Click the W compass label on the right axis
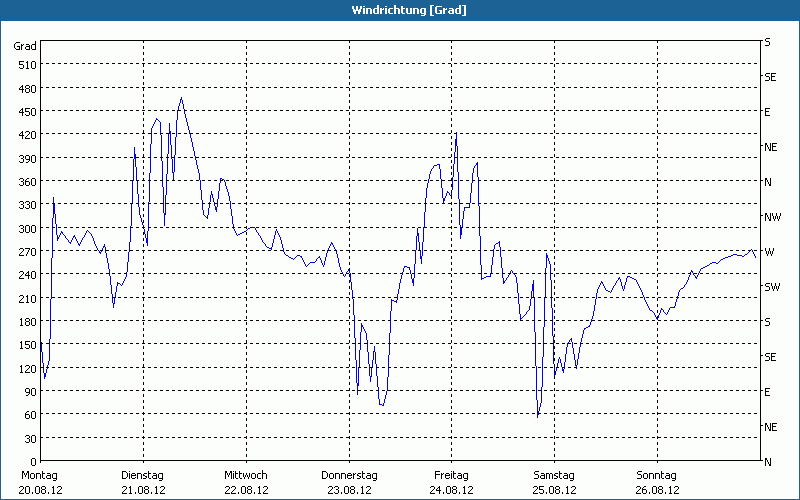The width and height of the screenshot is (800, 500). point(769,252)
